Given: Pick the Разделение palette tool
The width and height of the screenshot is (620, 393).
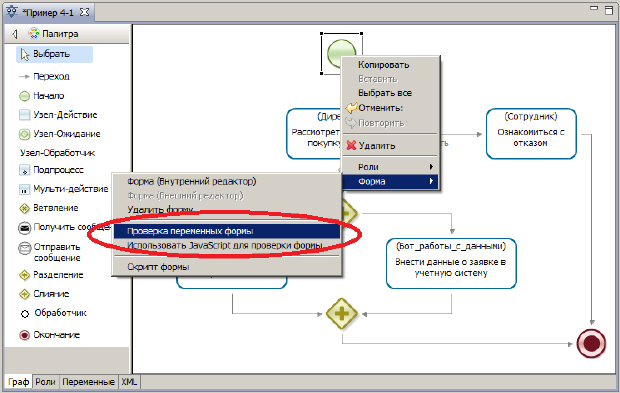Looking at the screenshot, I should coord(51,275).
